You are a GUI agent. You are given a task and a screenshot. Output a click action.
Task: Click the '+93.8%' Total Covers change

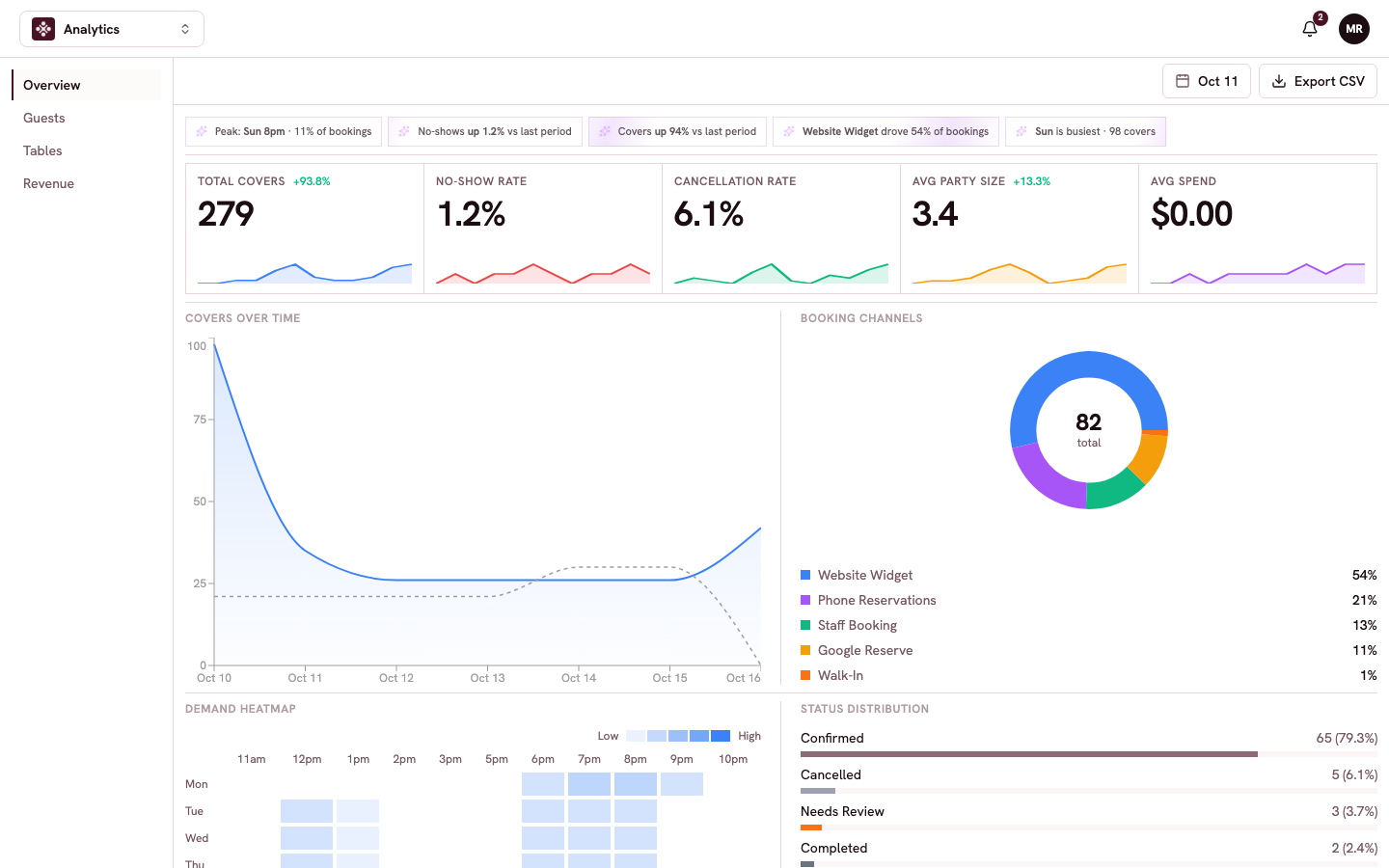[x=312, y=181]
